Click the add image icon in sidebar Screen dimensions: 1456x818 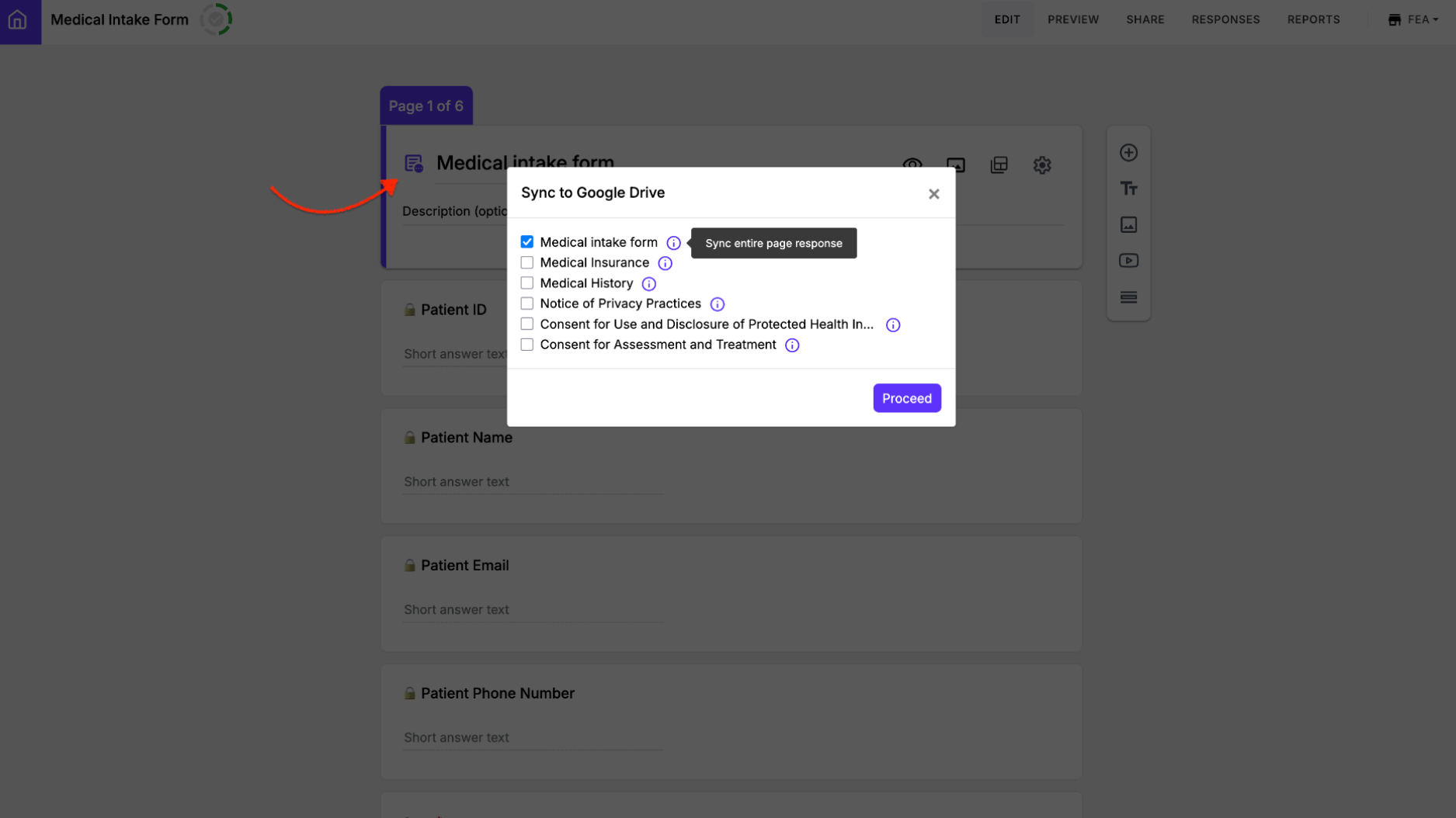coord(1128,225)
